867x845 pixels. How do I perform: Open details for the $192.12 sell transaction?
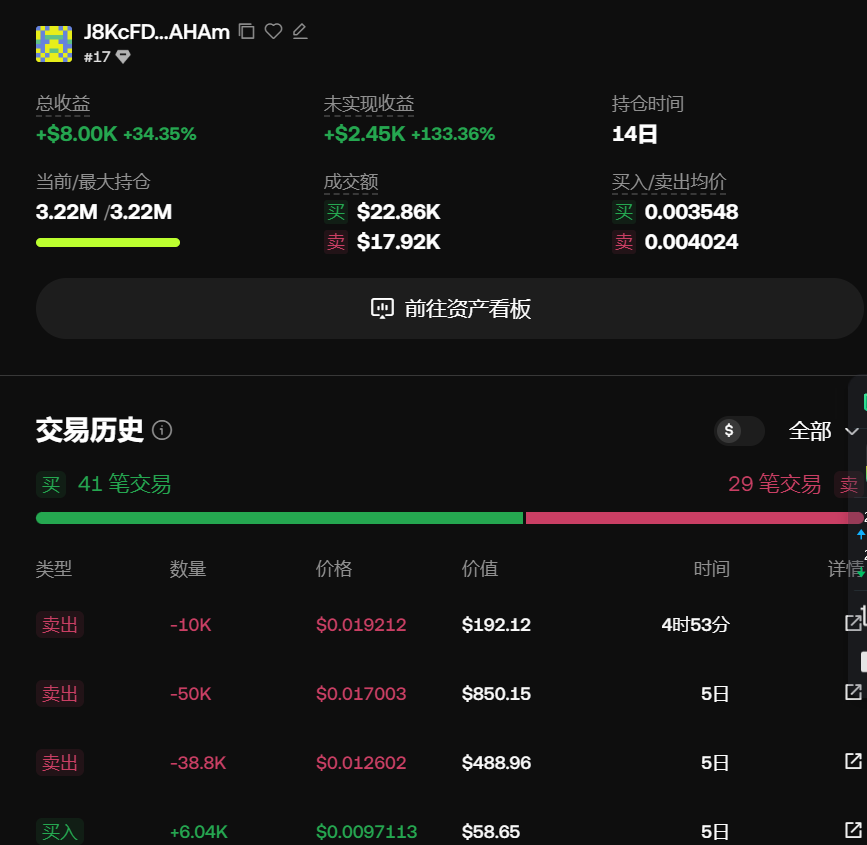click(853, 623)
